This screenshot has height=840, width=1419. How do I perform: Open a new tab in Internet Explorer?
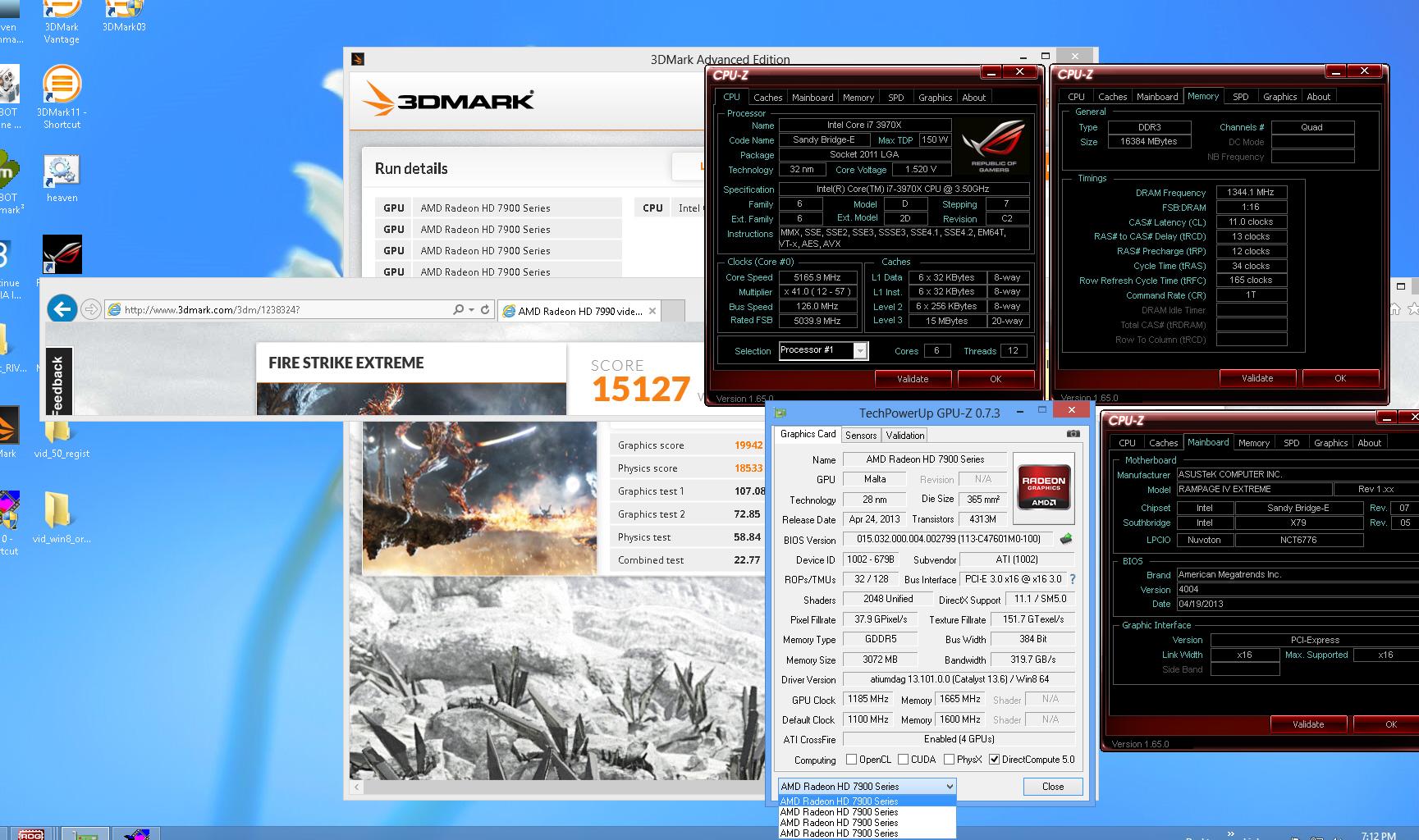click(x=673, y=311)
